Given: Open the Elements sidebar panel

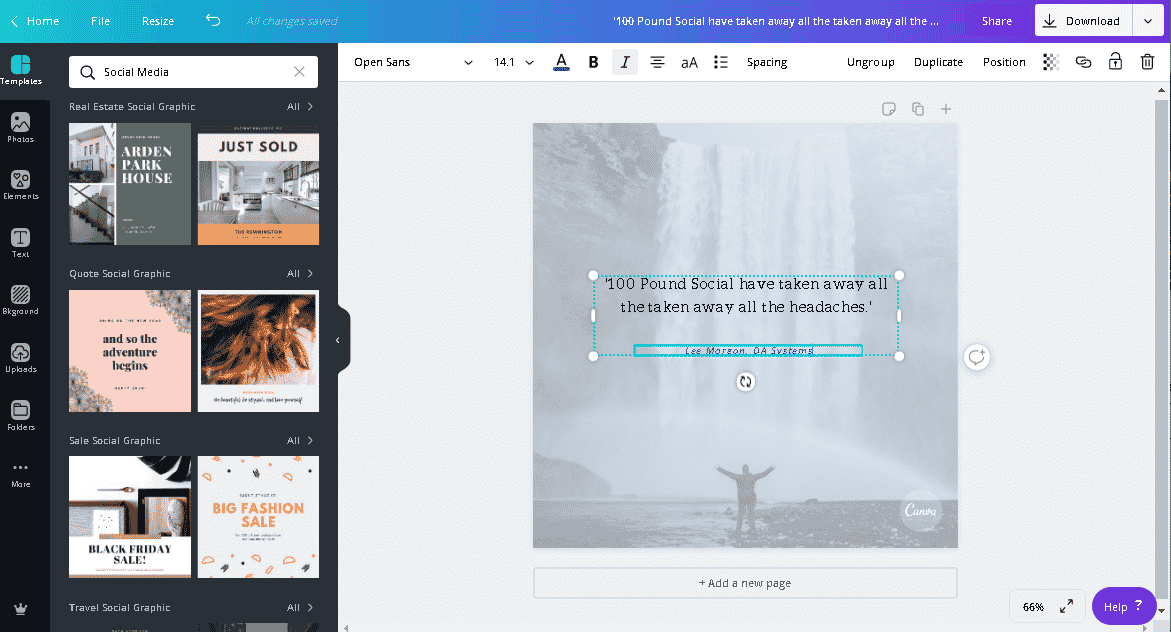Looking at the screenshot, I should (20, 185).
